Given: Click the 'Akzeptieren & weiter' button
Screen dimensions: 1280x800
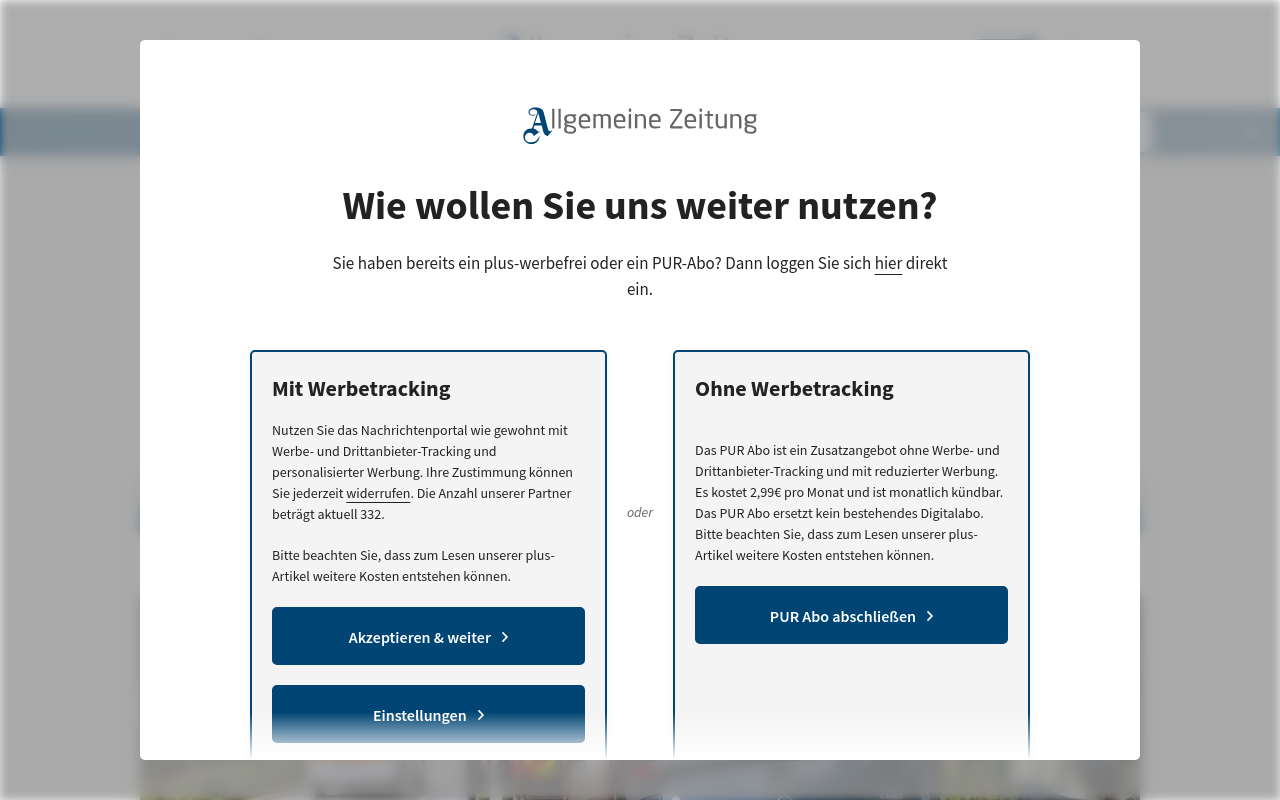Looking at the screenshot, I should 428,636.
